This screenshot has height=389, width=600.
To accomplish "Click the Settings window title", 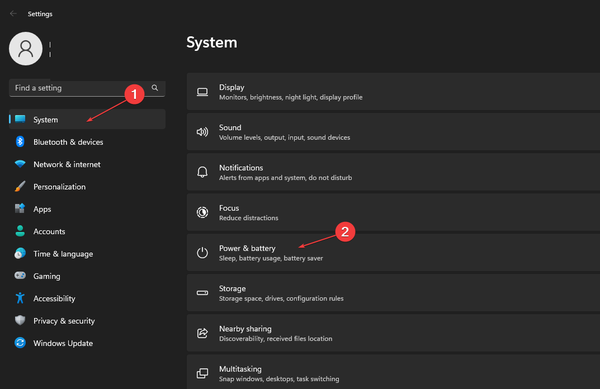I will 40,14.
